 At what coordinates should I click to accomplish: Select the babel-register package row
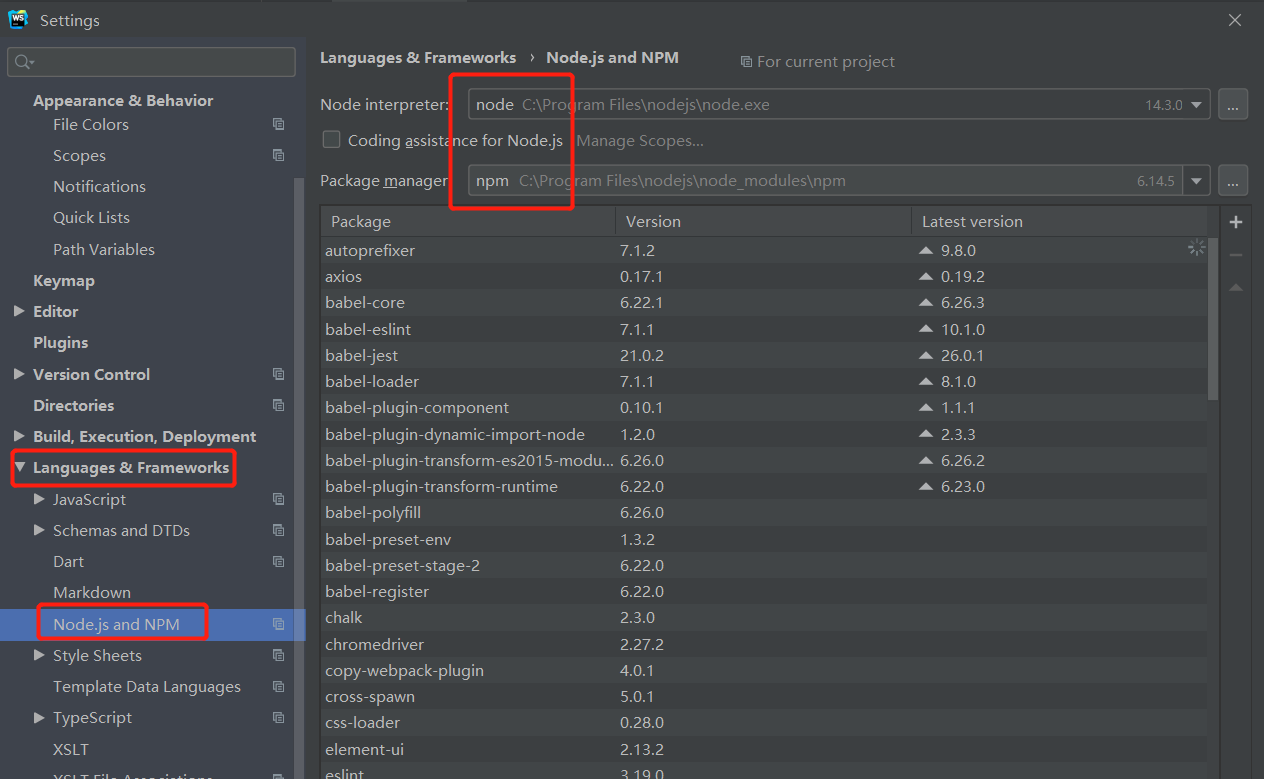764,592
